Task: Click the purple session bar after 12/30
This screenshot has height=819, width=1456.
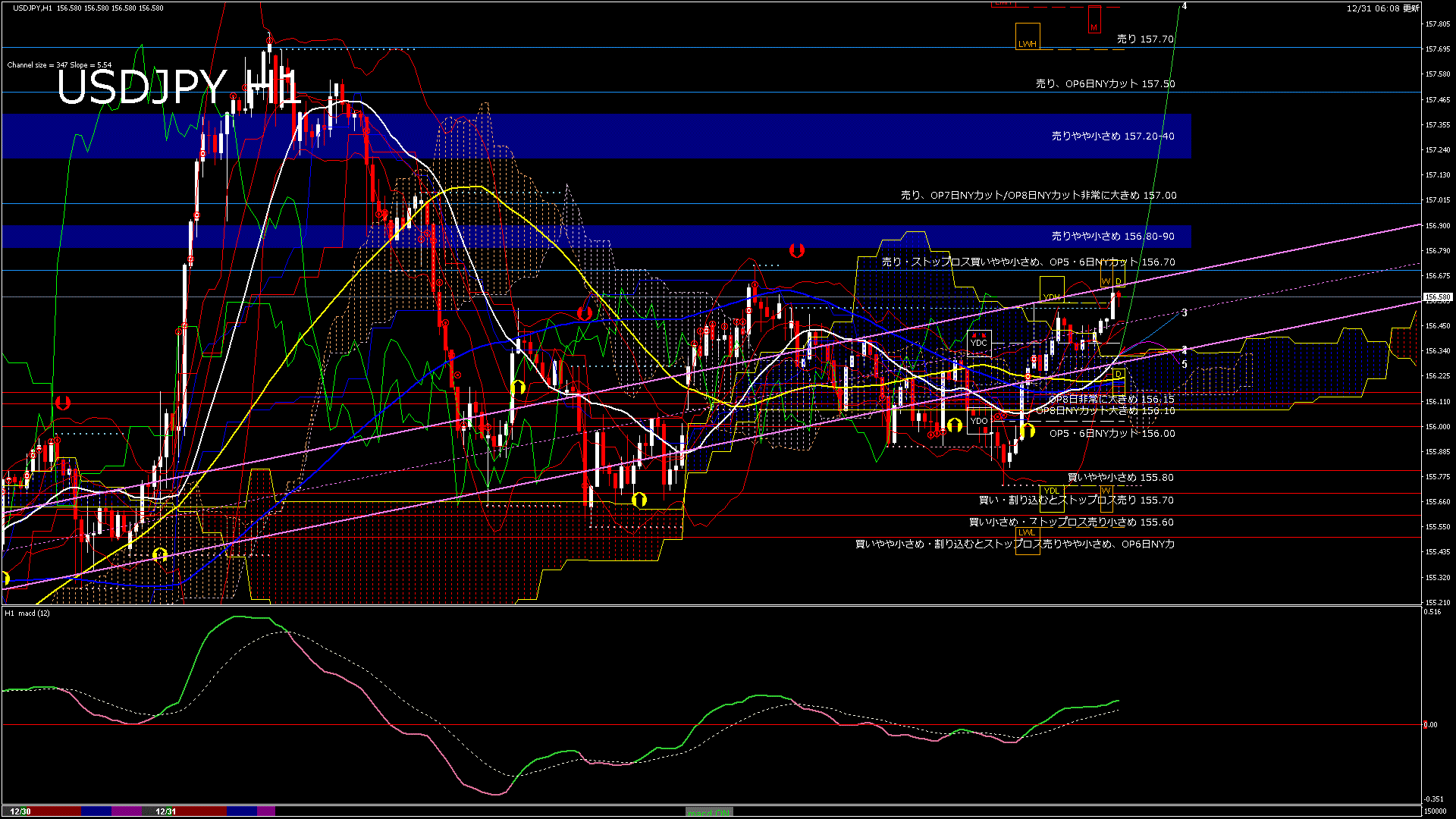Action: pyautogui.click(x=127, y=811)
